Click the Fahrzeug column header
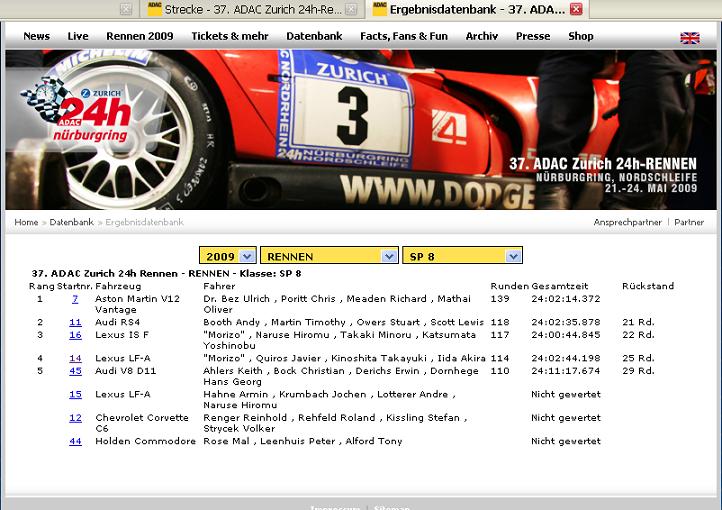The height and width of the screenshot is (510, 722). click(x=118, y=286)
